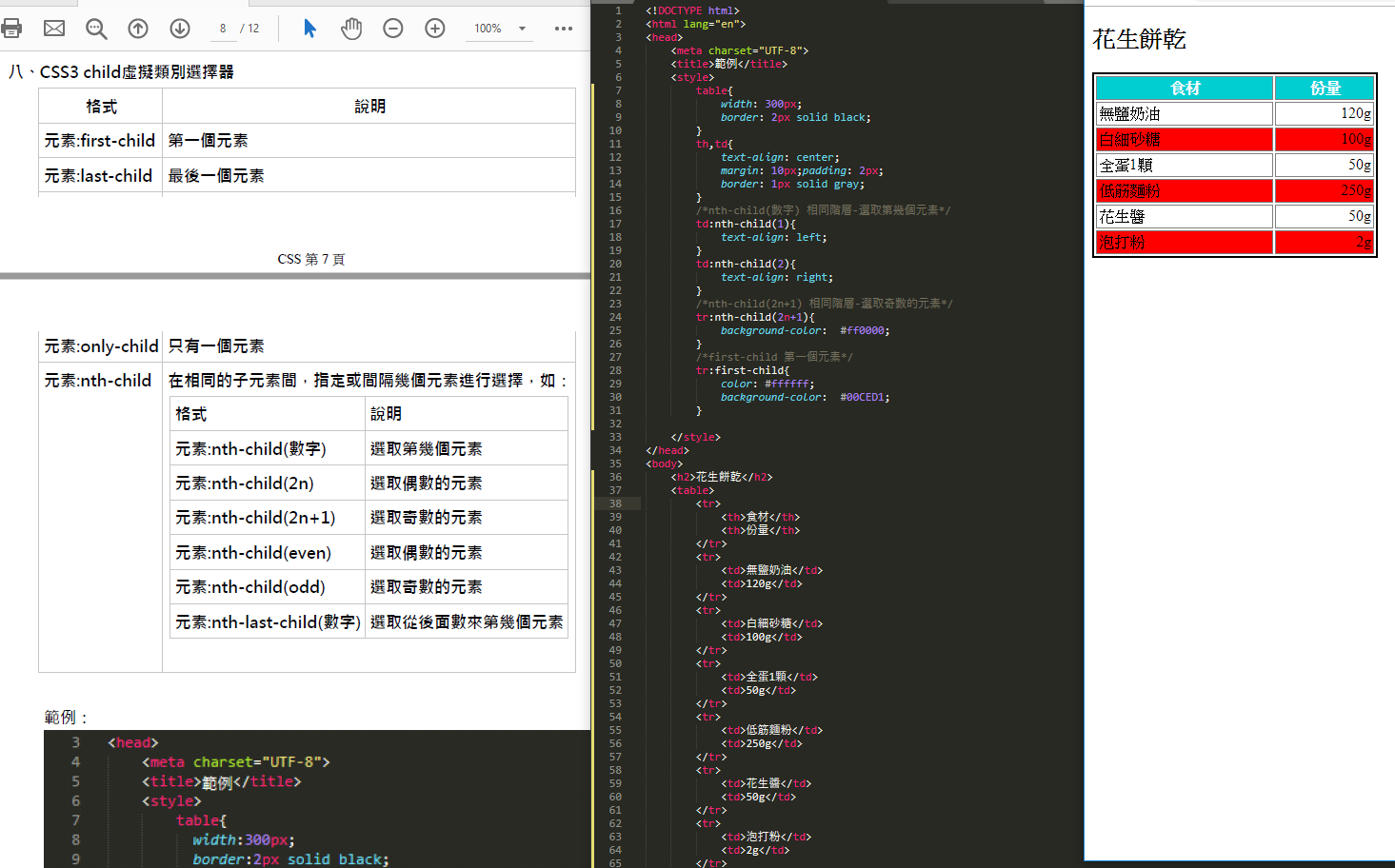Place cursor on #ff0000 color value in code
1395x868 pixels.
(865, 330)
